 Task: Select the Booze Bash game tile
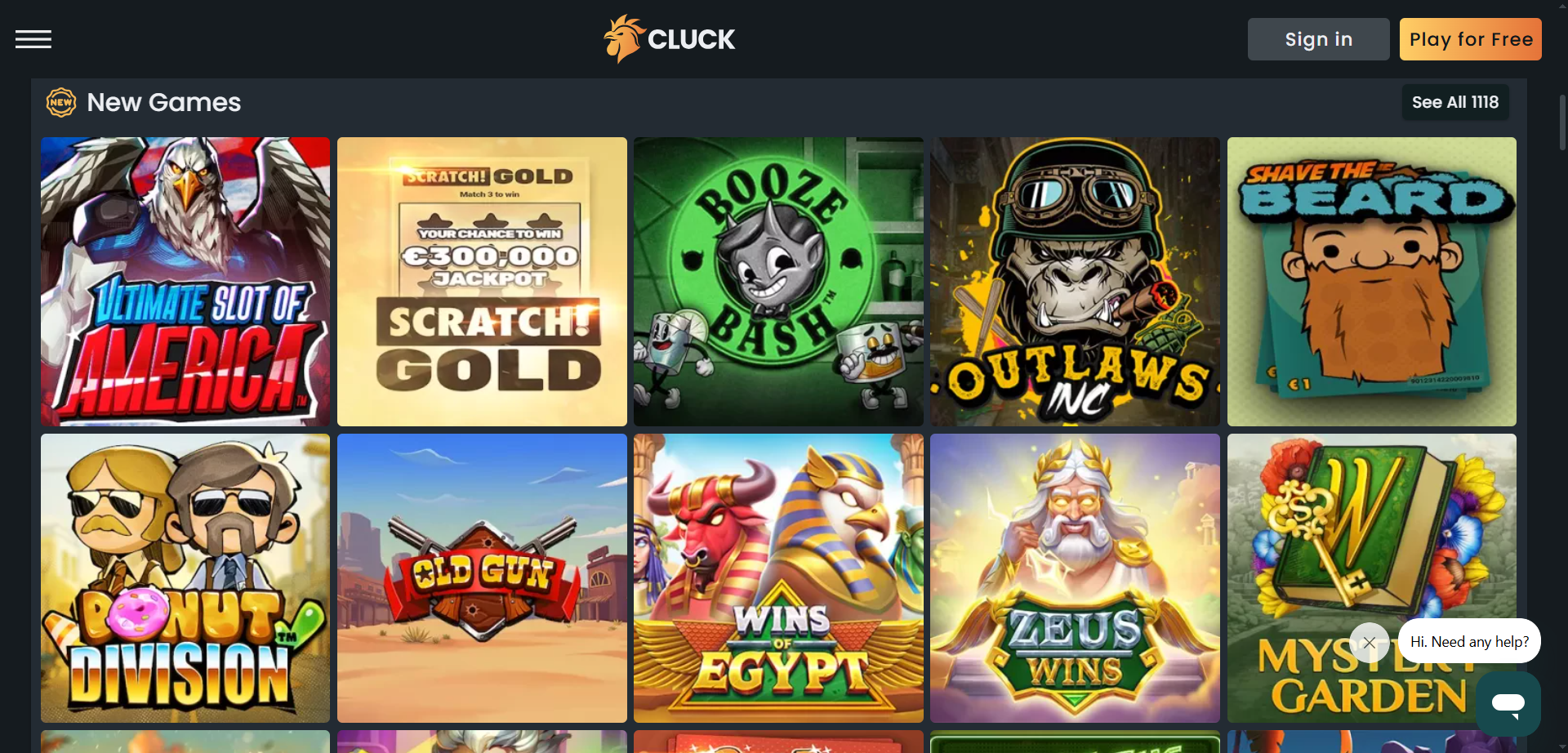[778, 282]
